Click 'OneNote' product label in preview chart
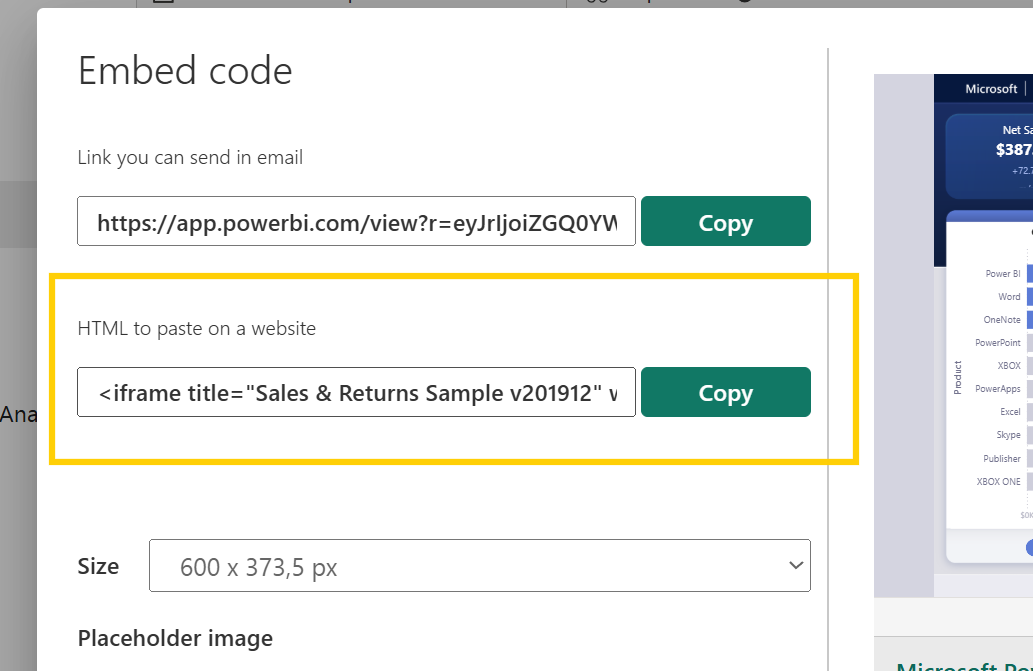 pos(1002,320)
